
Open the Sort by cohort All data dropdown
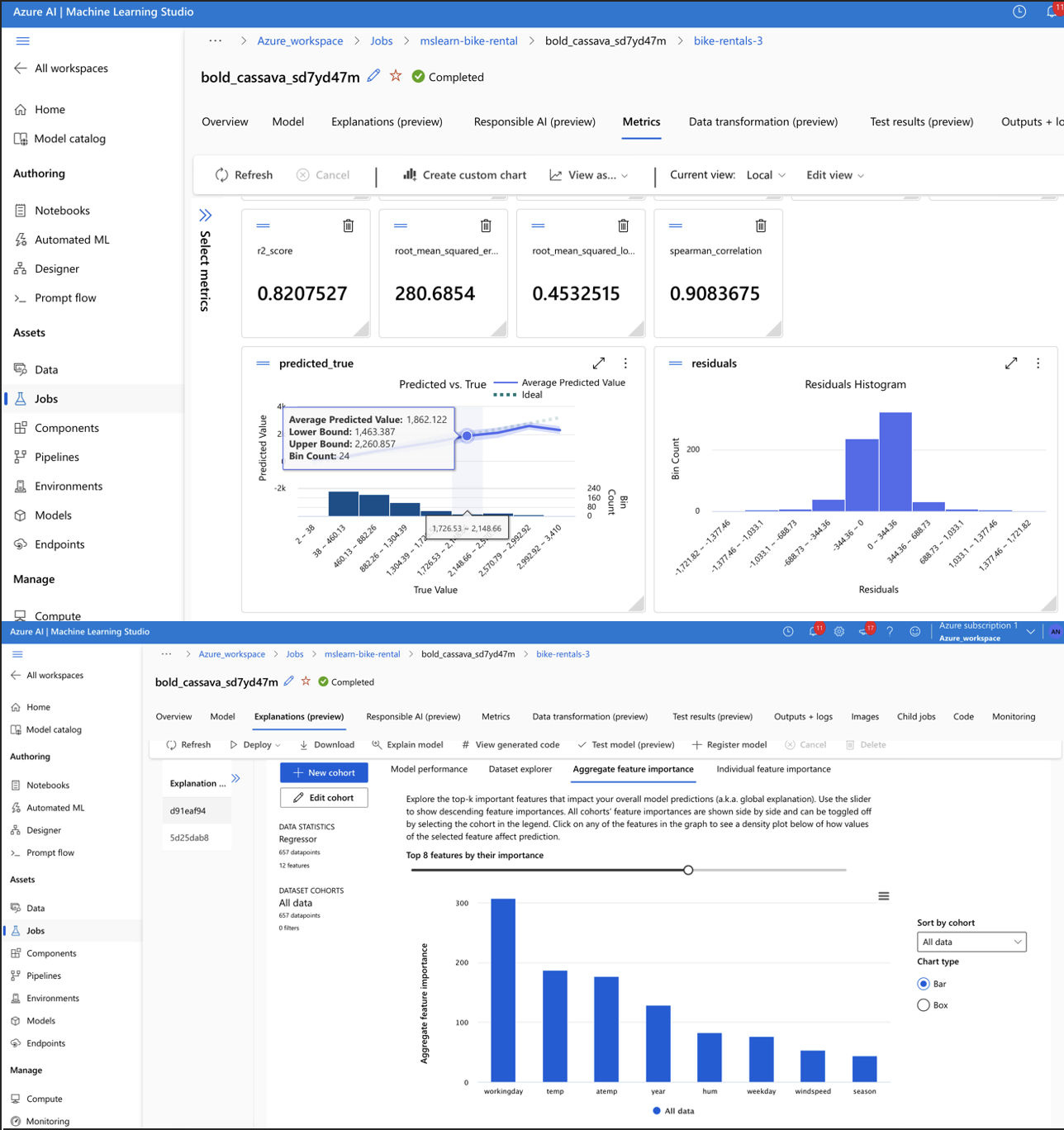[971, 942]
